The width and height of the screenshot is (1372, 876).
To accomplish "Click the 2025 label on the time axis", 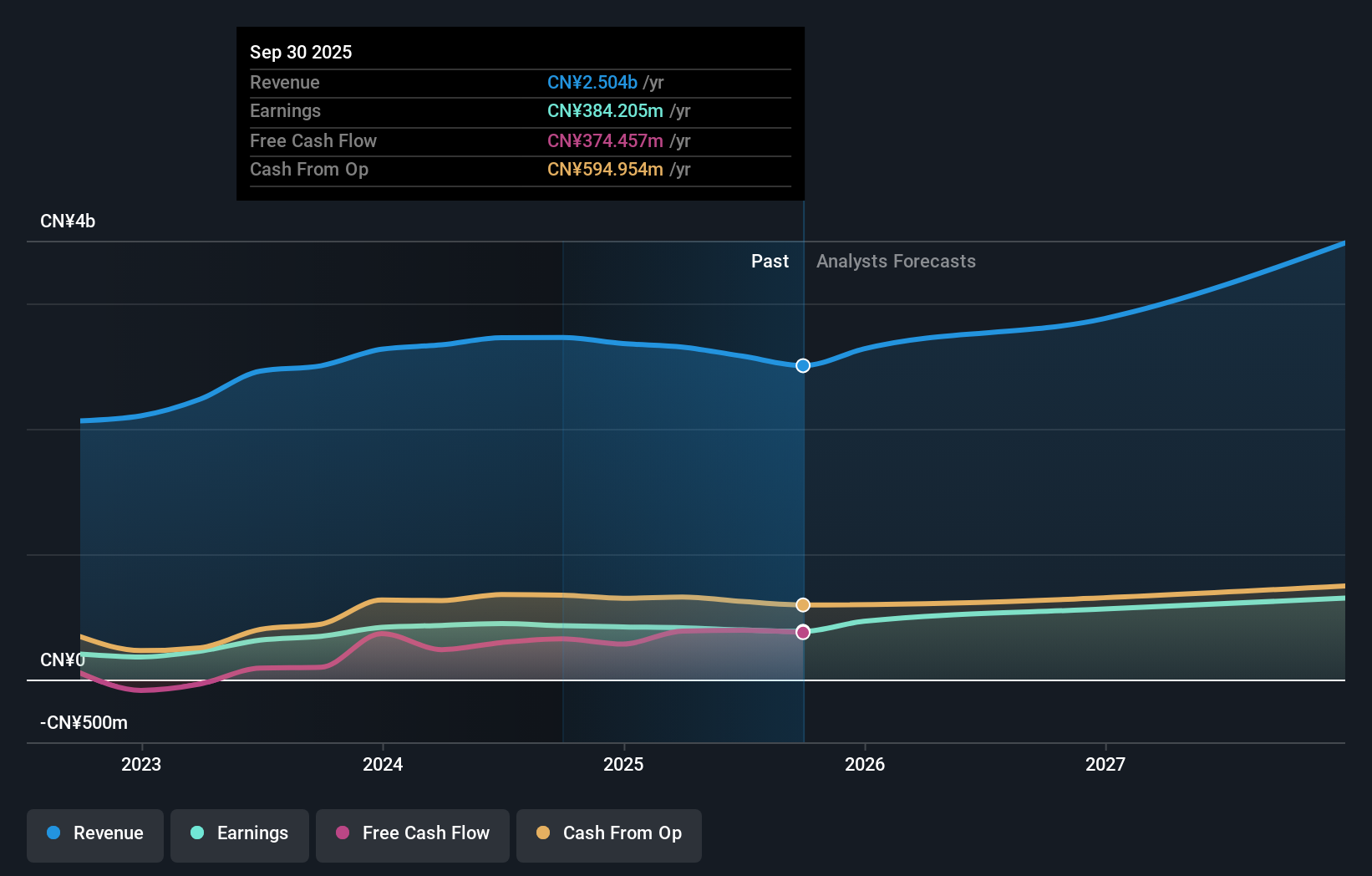I will click(x=623, y=764).
